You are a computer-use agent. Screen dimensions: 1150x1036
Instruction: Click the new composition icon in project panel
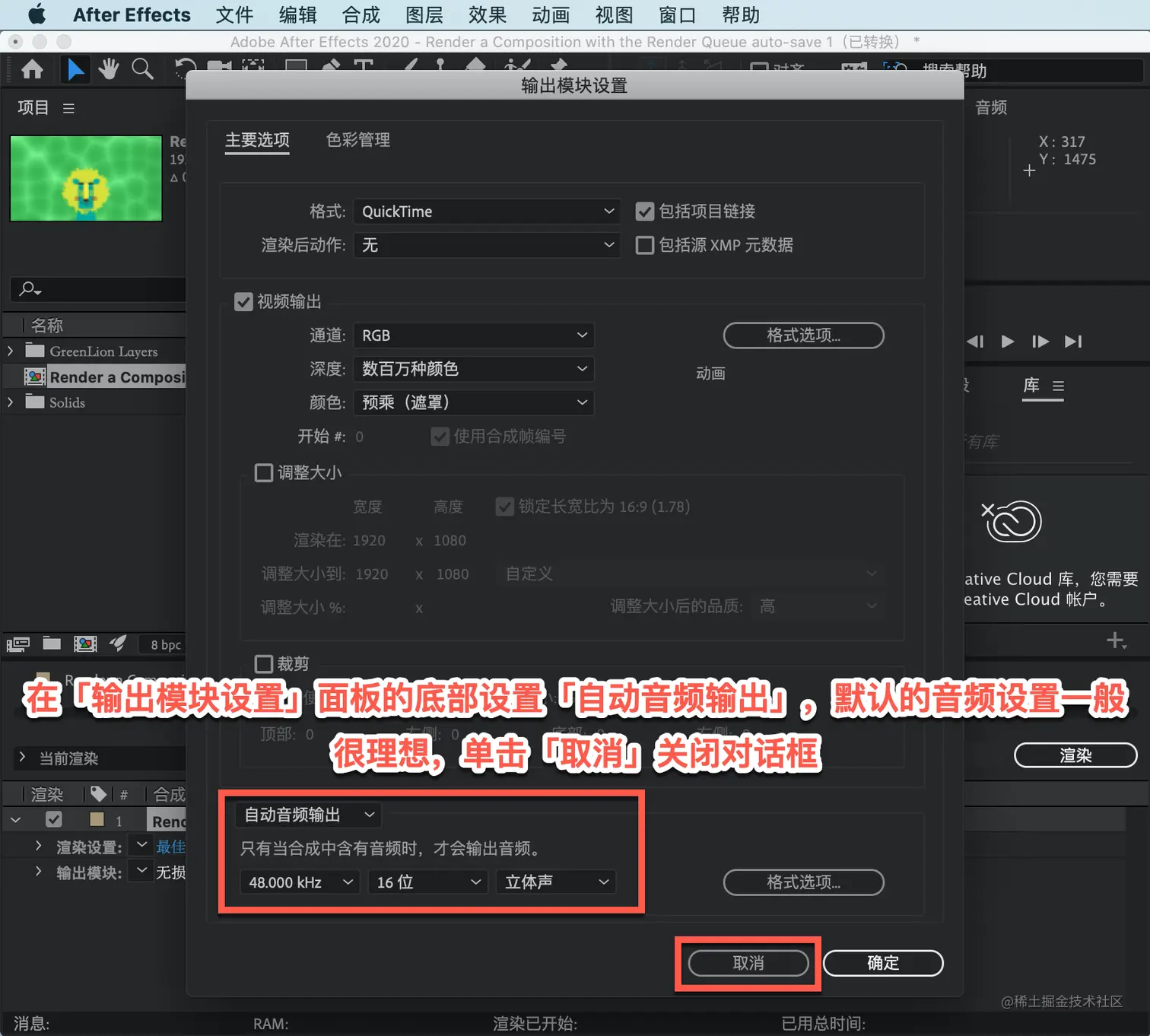[x=85, y=644]
